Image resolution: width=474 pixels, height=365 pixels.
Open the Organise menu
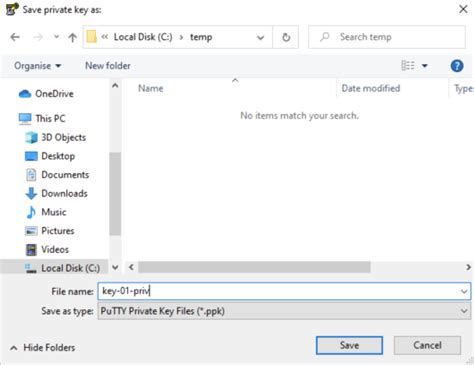(x=37, y=66)
